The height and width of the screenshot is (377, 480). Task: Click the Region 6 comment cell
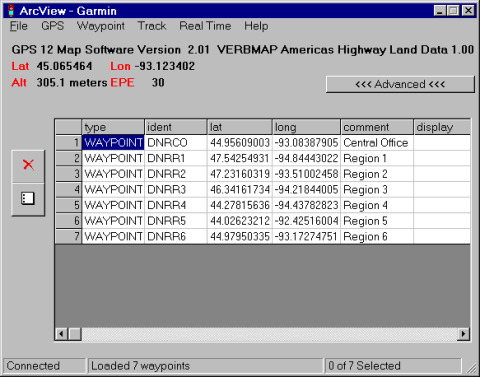pyautogui.click(x=377, y=237)
